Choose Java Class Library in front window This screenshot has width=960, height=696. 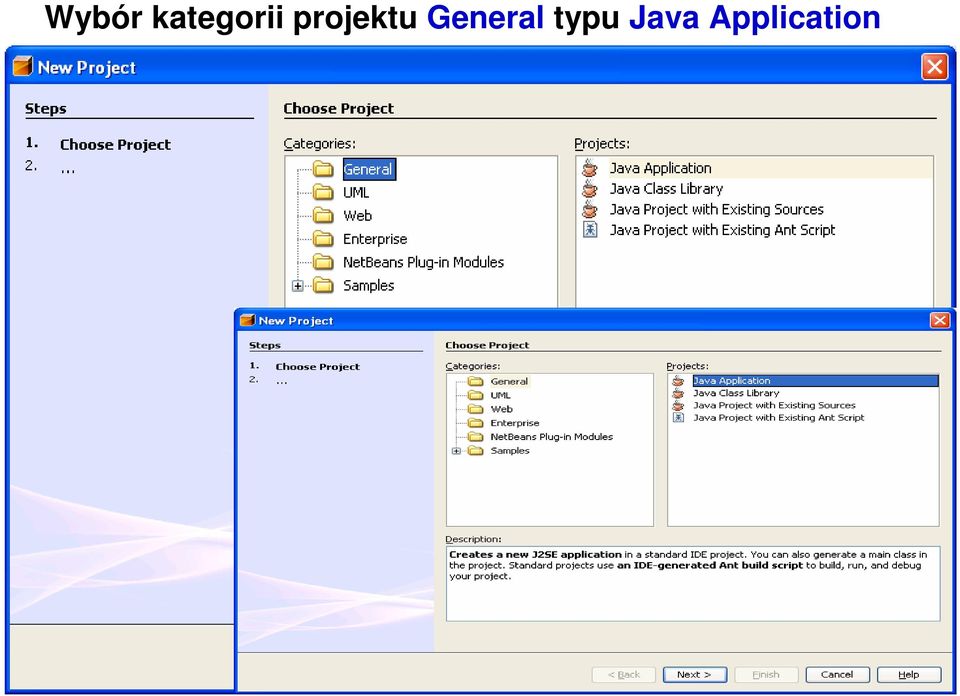click(x=736, y=393)
